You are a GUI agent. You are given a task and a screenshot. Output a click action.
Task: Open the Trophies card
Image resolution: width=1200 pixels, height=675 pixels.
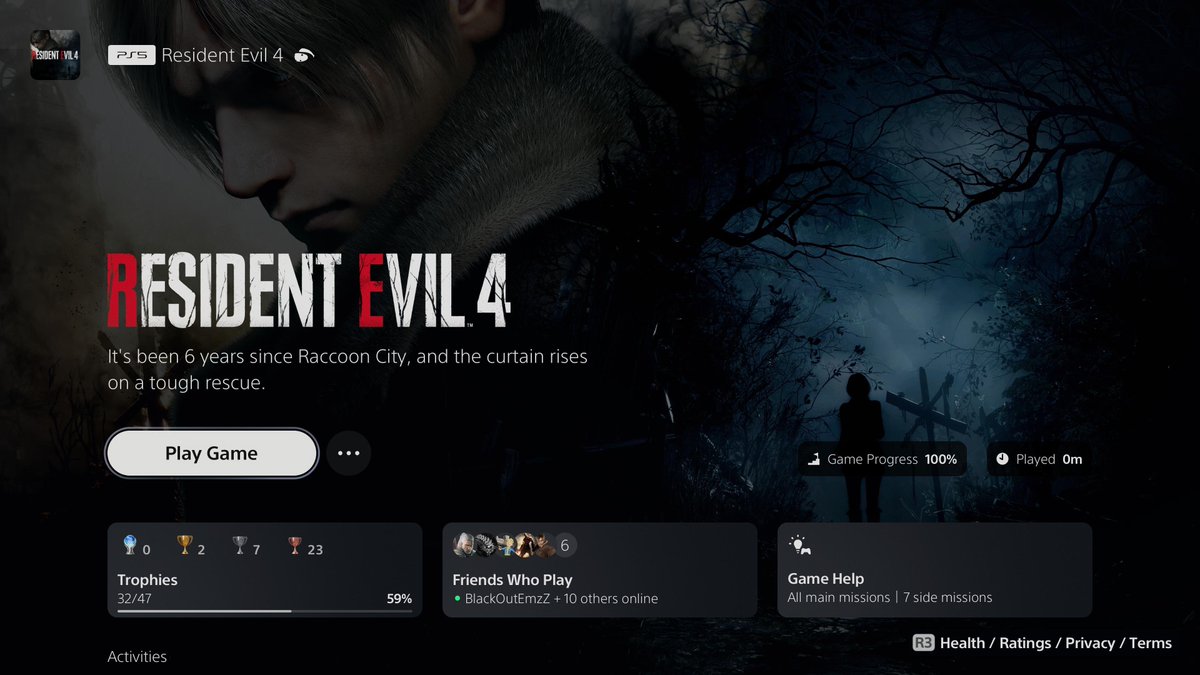tap(264, 569)
